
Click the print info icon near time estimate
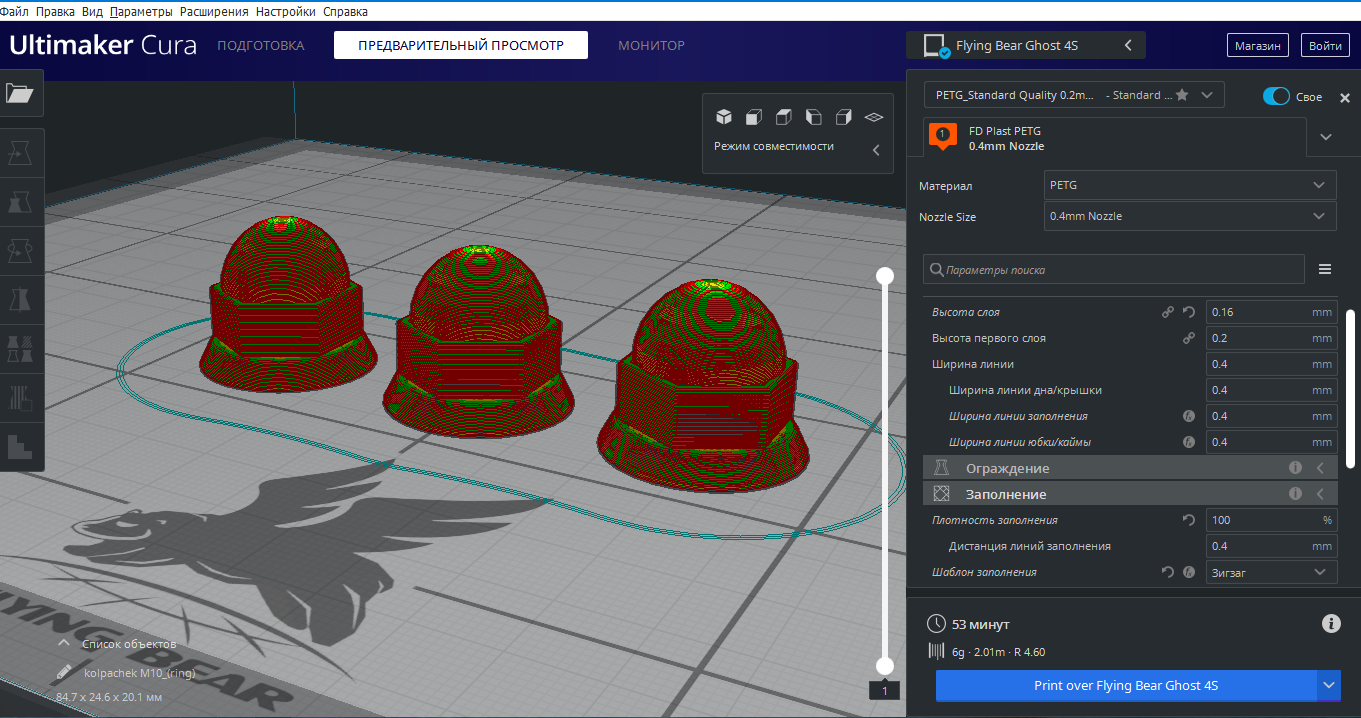pyautogui.click(x=1331, y=623)
